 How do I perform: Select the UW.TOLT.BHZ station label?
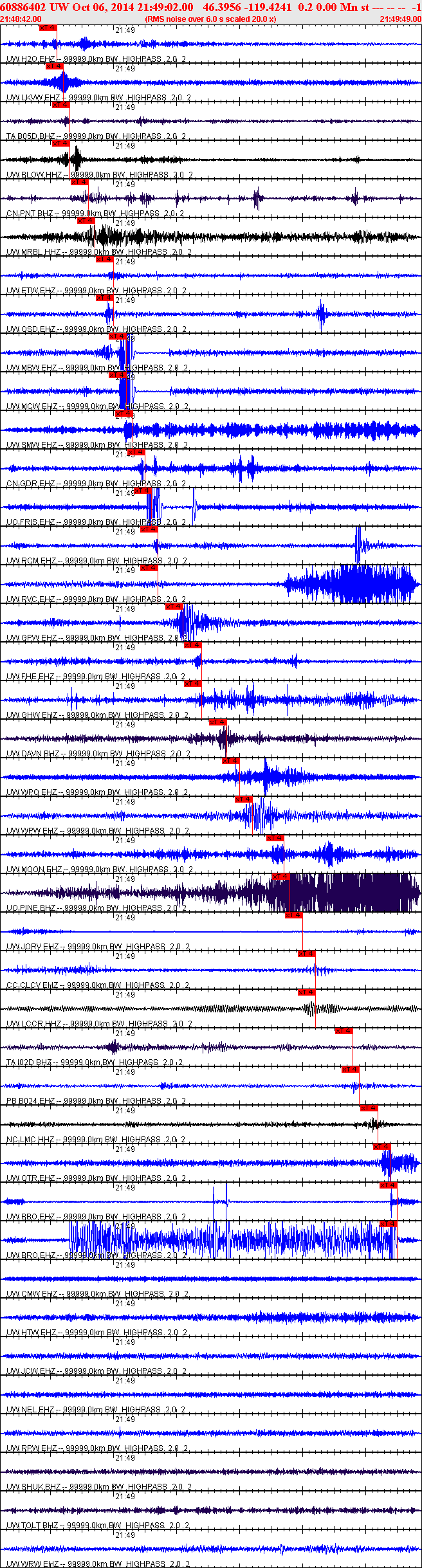[x=98, y=1526]
